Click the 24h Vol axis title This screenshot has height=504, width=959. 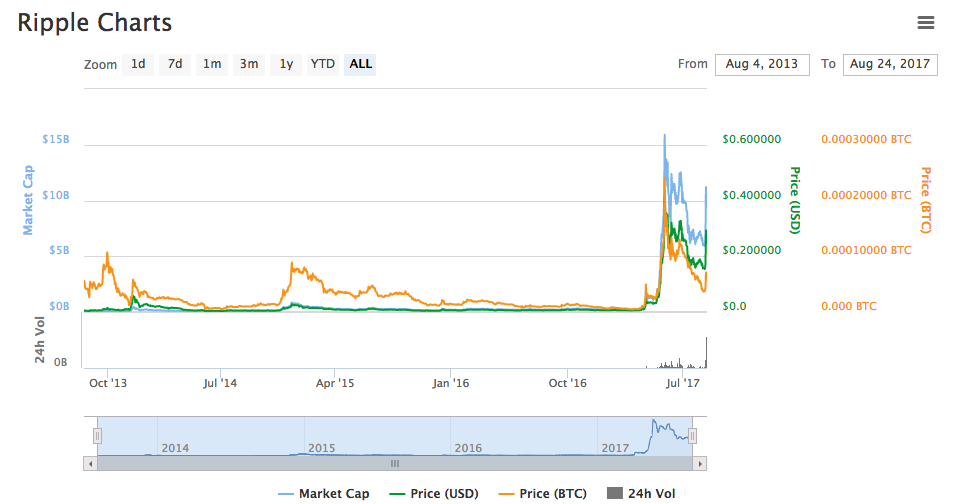(40, 340)
